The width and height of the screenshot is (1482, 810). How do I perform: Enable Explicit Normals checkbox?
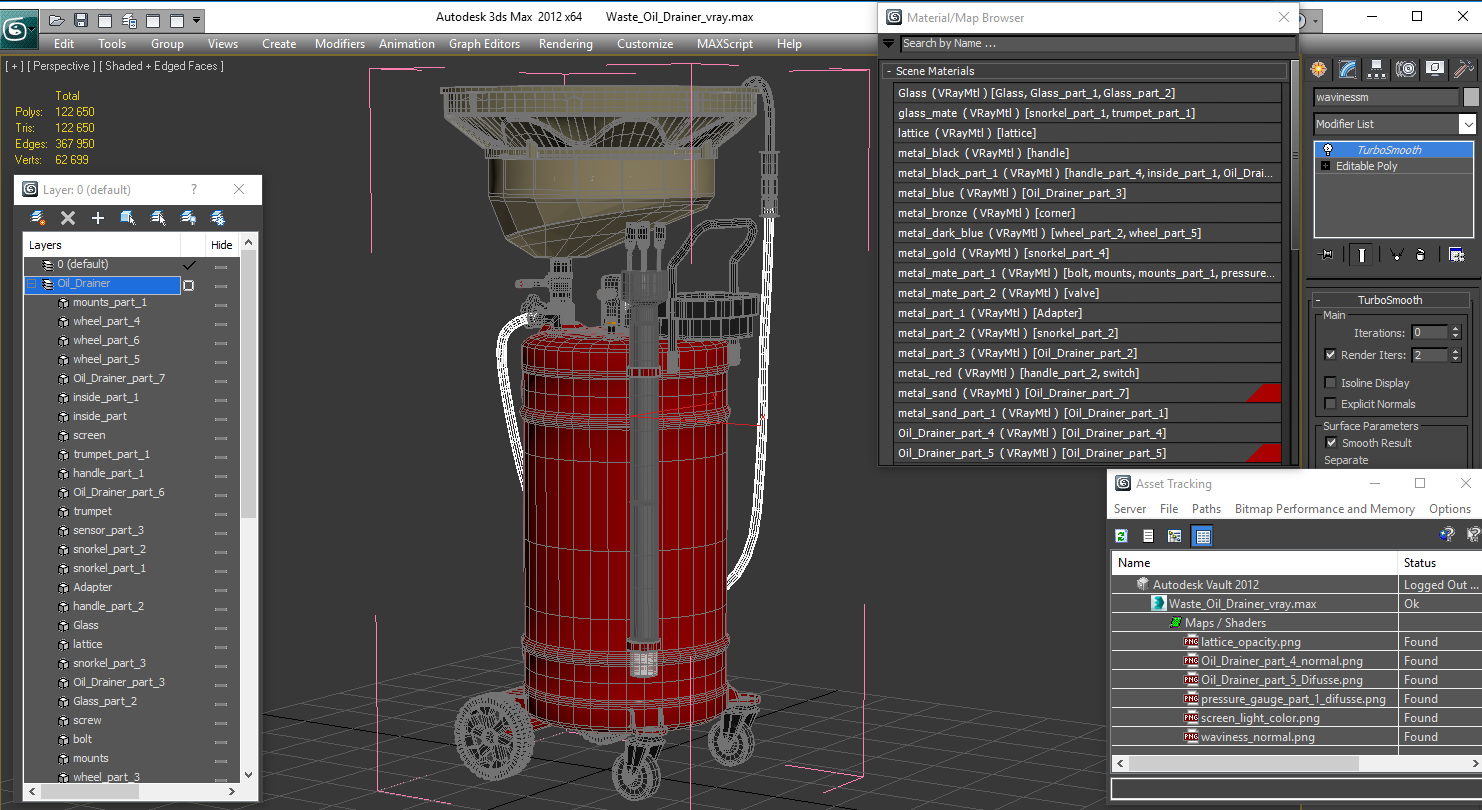coord(1330,403)
